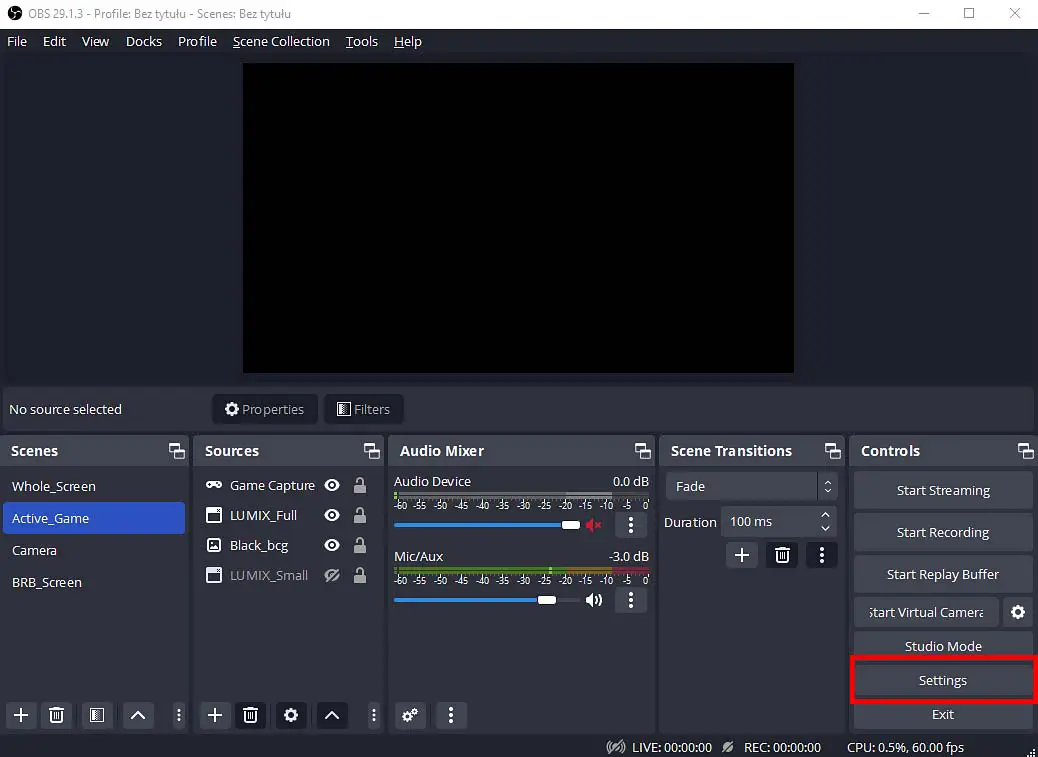
Task: Undock the Audio Mixer panel
Action: [643, 451]
